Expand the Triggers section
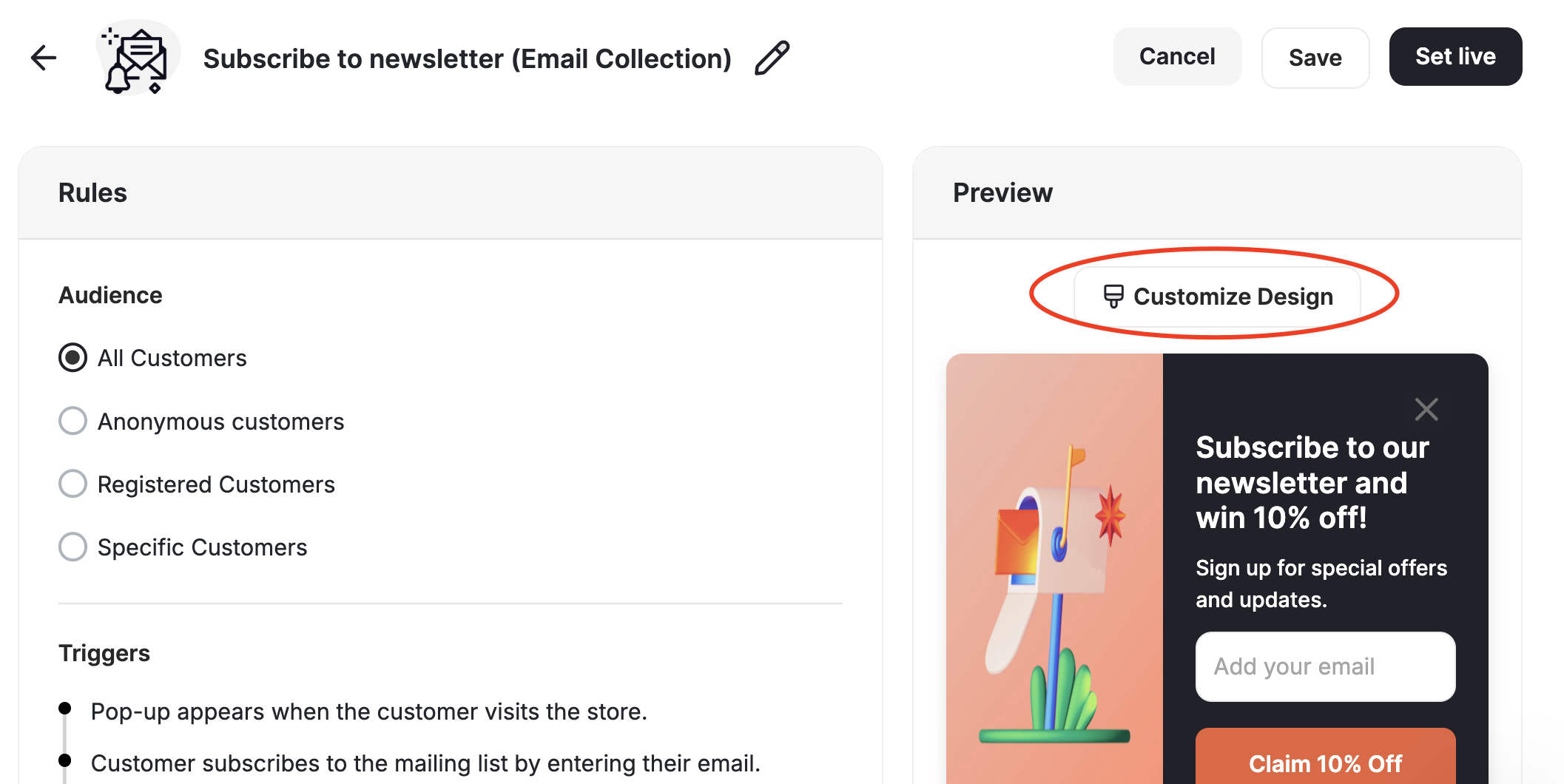The image size is (1564, 784). [104, 653]
